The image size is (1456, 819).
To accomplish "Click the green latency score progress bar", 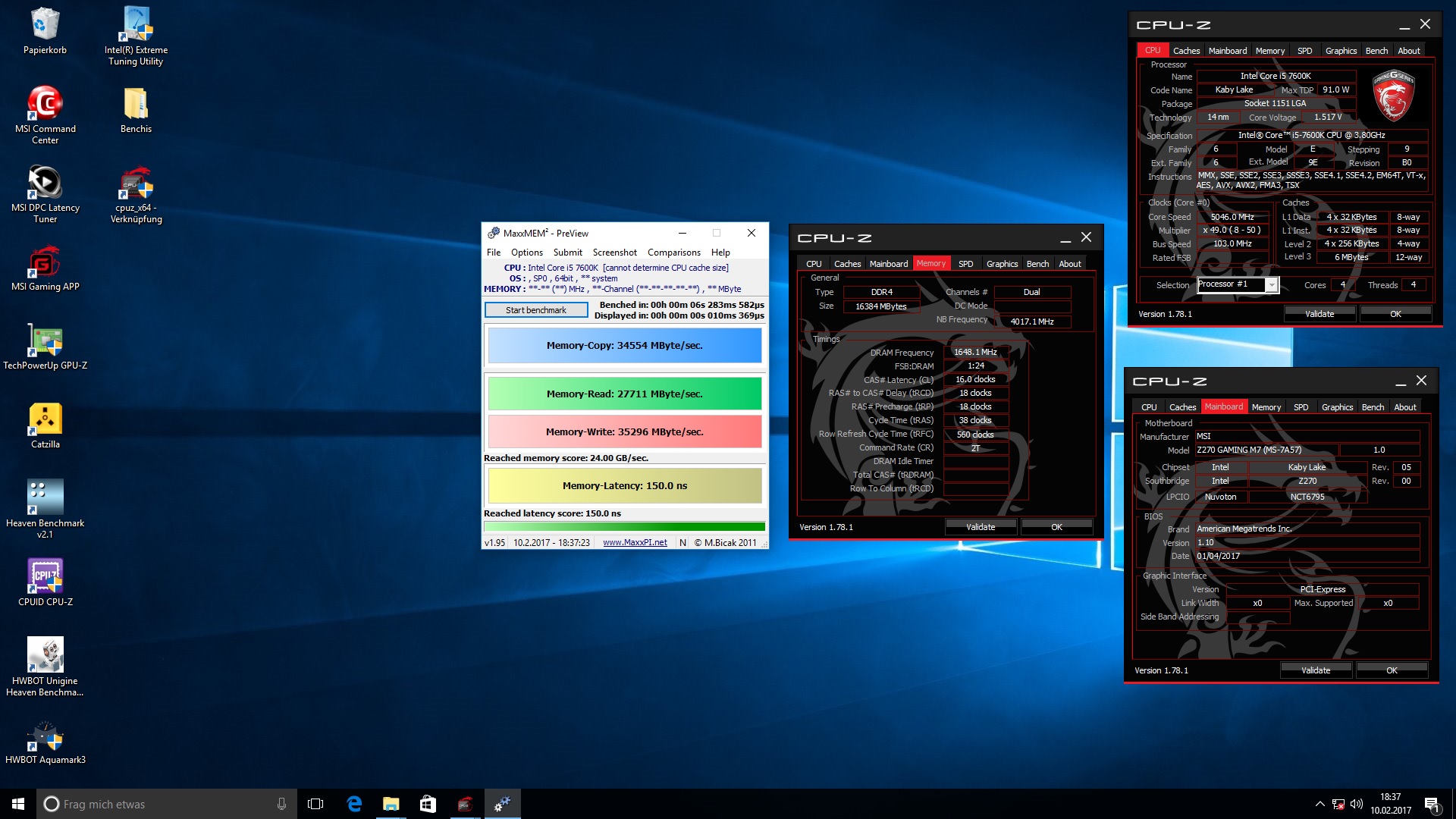I will [x=624, y=526].
